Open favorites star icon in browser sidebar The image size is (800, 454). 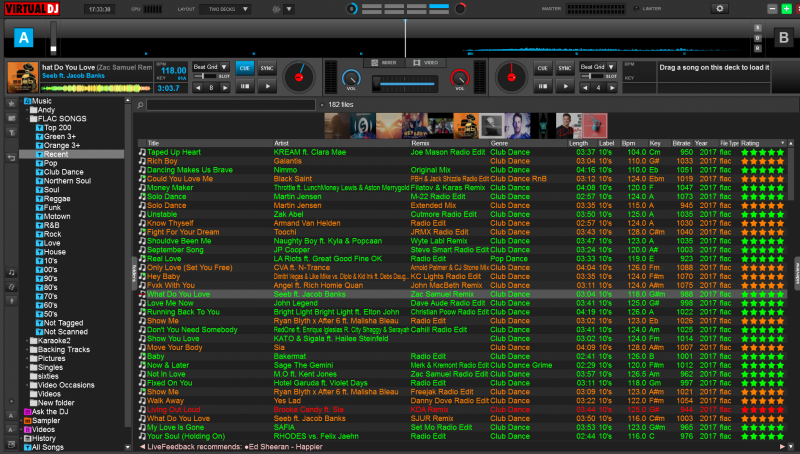click(x=11, y=104)
